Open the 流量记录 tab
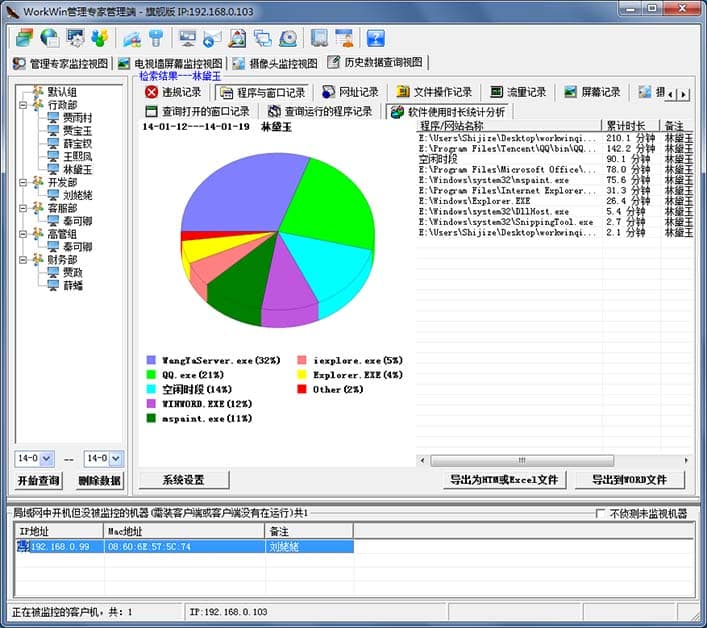 pos(519,92)
